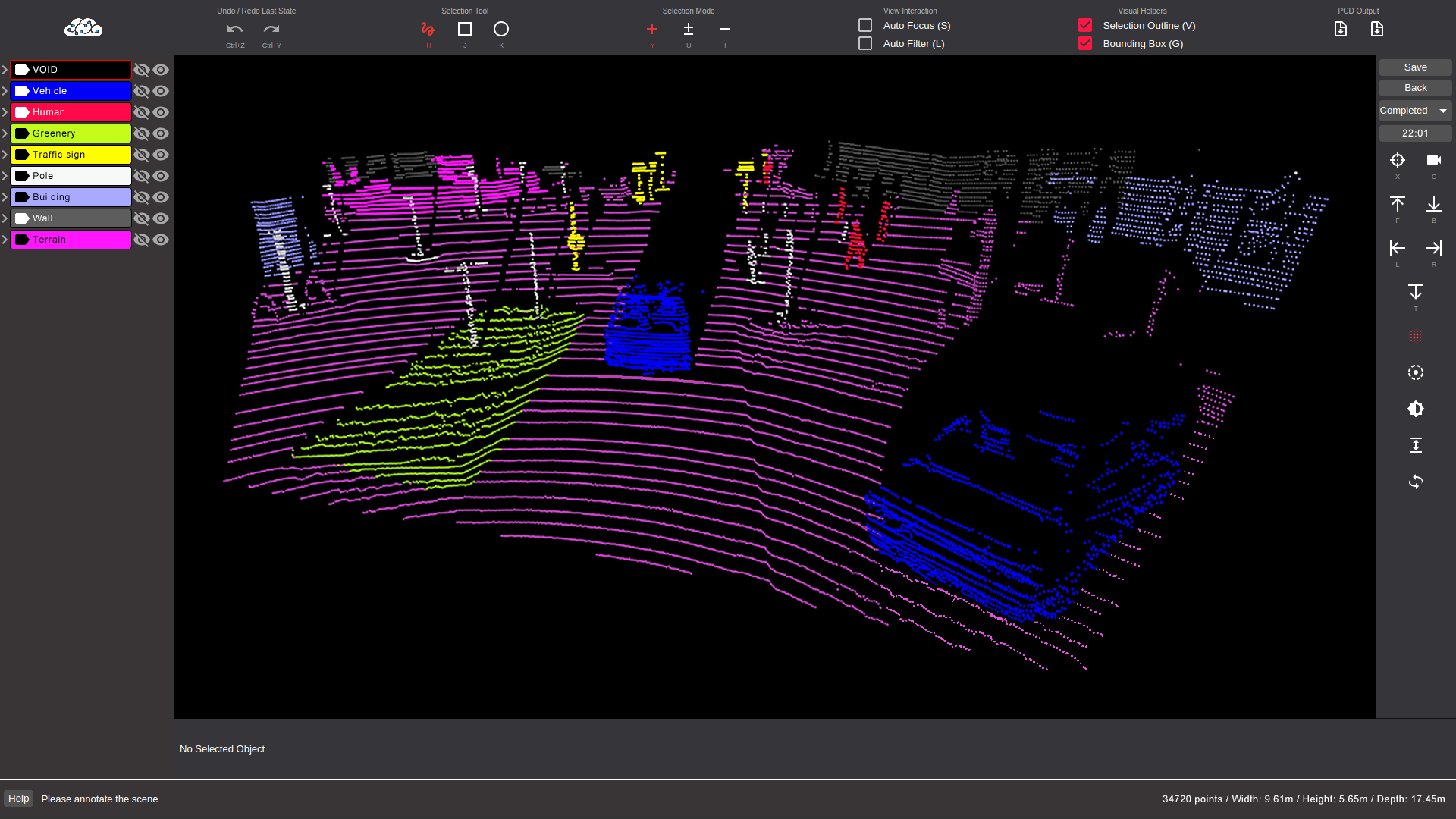Switch to left view arrow icon
Screen dimensions: 1456x819
pyautogui.click(x=1398, y=248)
